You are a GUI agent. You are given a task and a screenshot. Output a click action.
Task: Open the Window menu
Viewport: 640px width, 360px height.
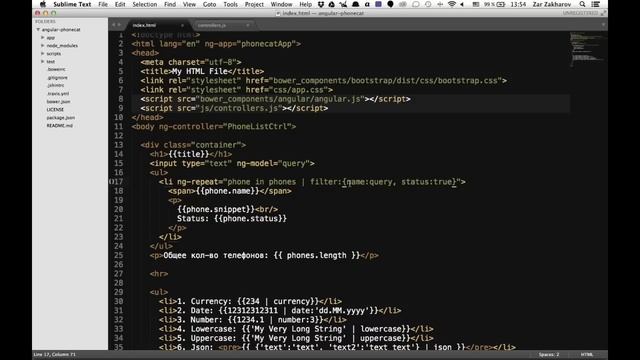282,4
